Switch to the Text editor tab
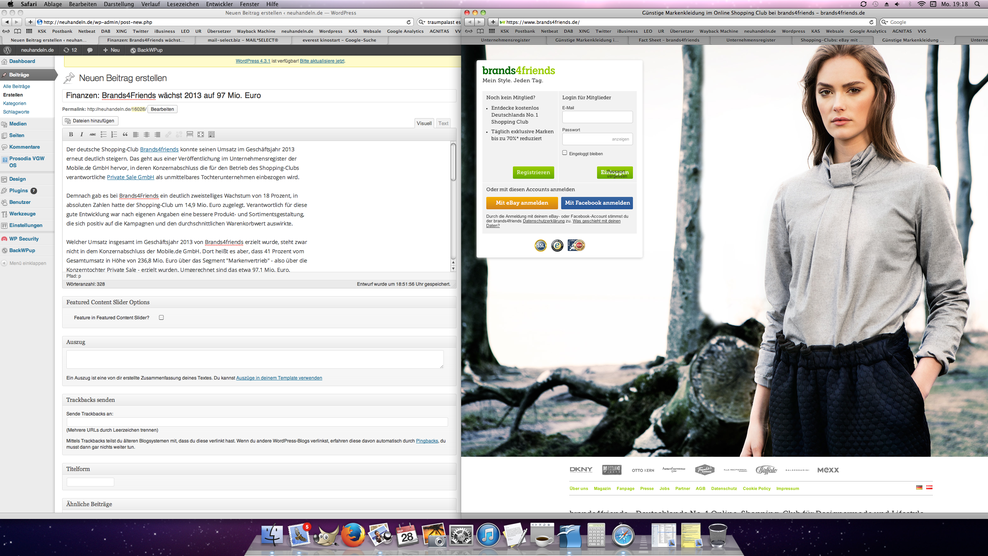The image size is (988, 556). tap(443, 123)
